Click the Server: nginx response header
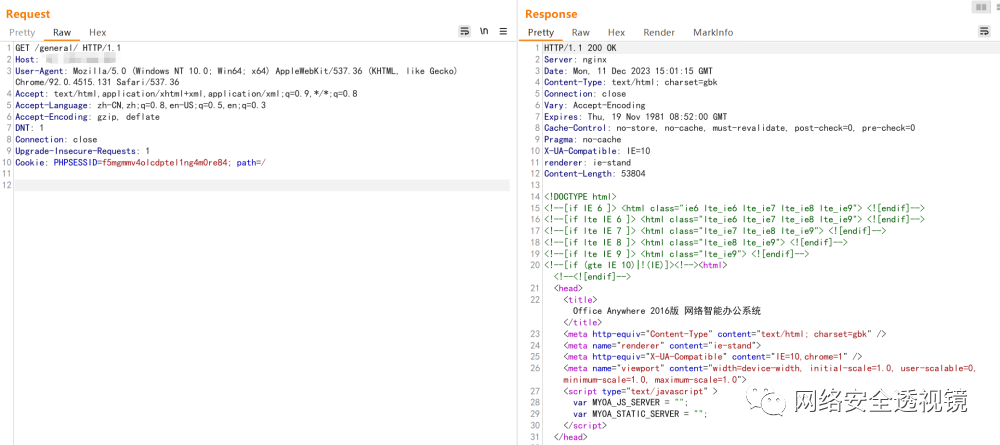This screenshot has height=445, width=1000. [x=575, y=59]
